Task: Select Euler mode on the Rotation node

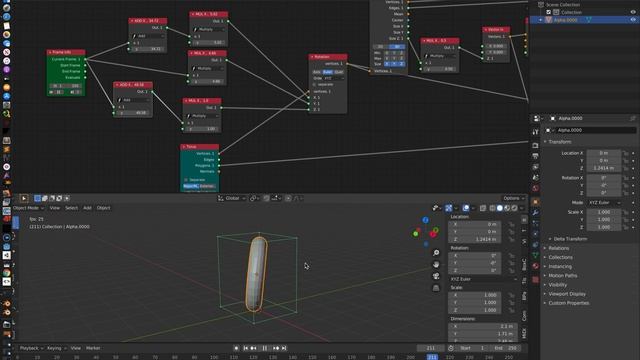Action: click(x=327, y=72)
